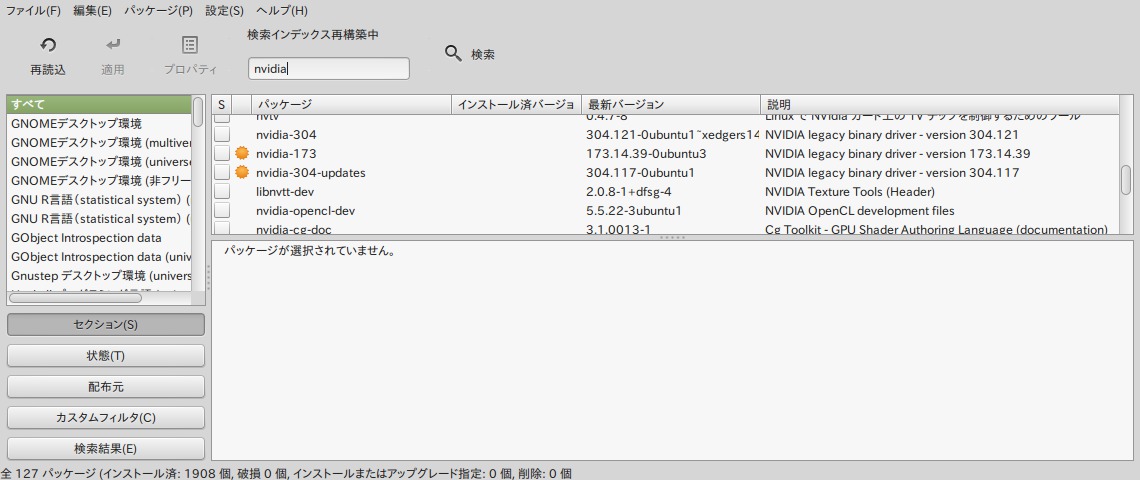Select GObject Introspection data (universe) section
The width and height of the screenshot is (1140, 480).
pos(99,257)
